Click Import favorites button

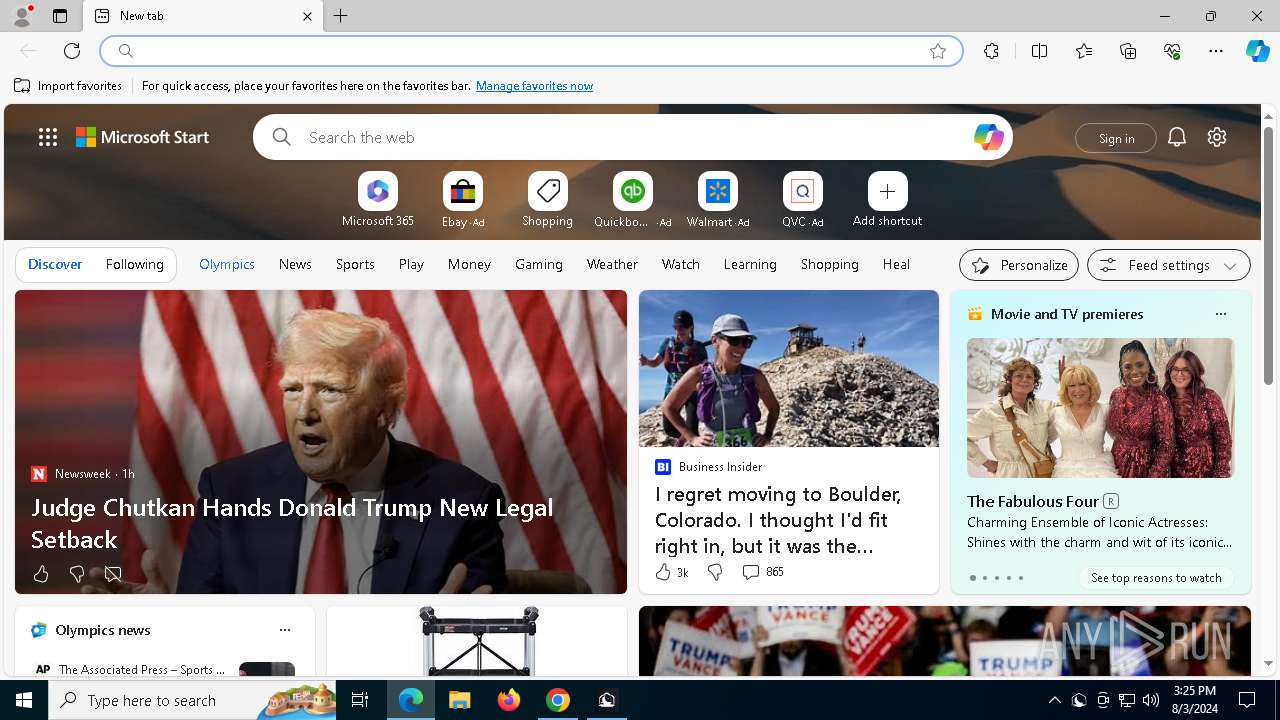coord(68,86)
